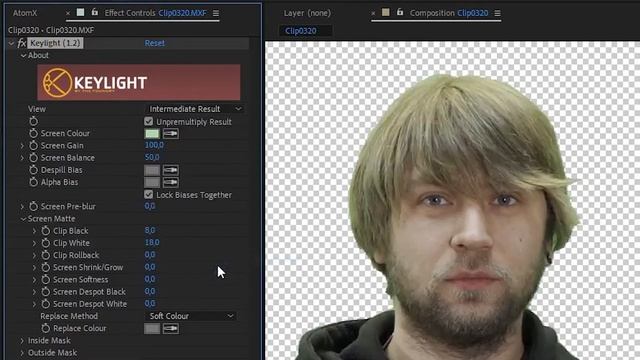Expand the Screen Shrink/Grow property

click(x=35, y=268)
